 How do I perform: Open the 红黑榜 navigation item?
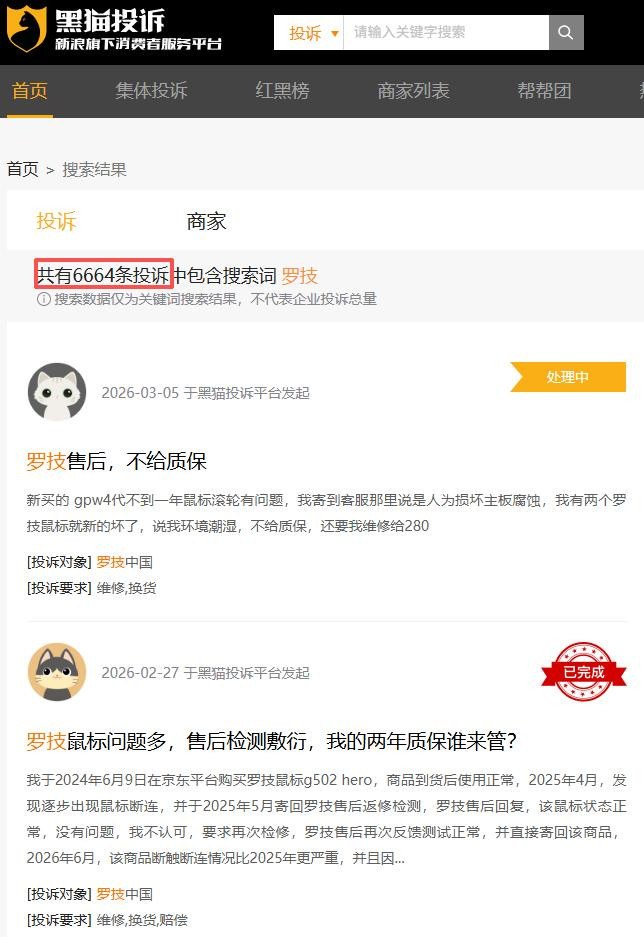[282, 91]
